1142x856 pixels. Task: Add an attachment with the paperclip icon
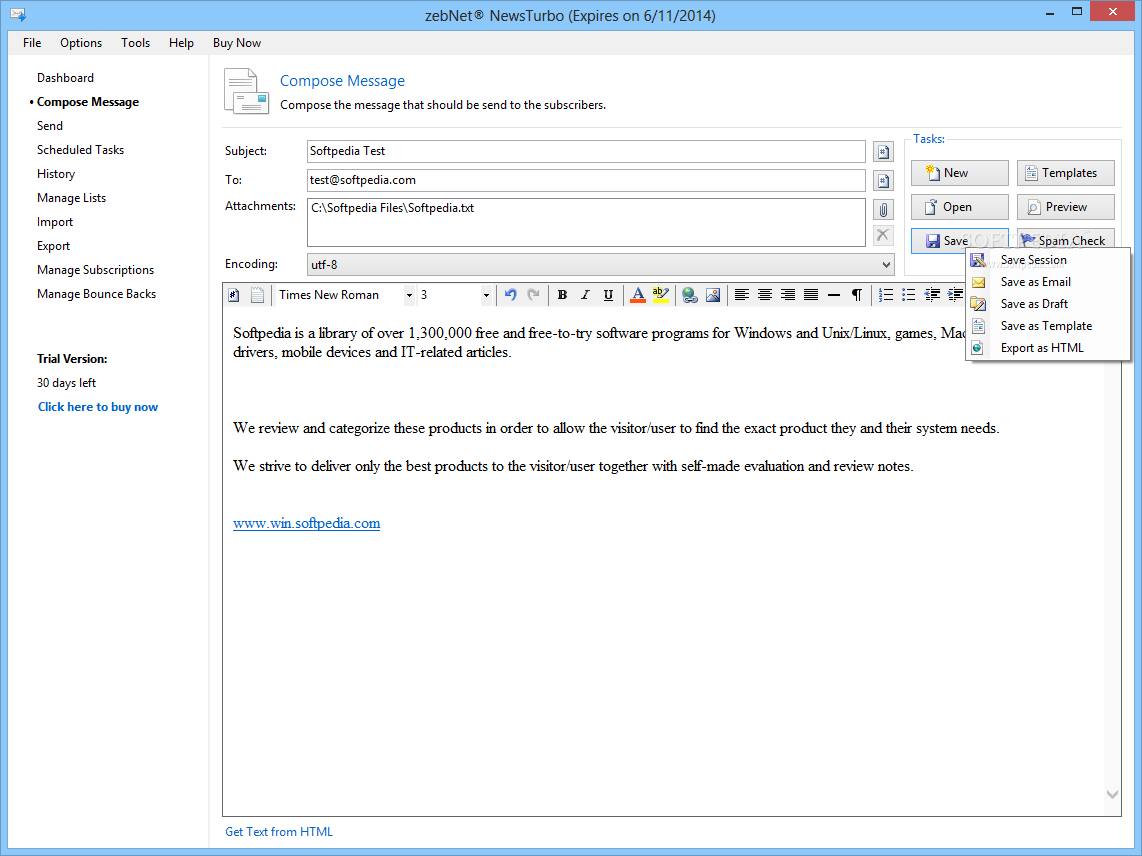pos(883,210)
